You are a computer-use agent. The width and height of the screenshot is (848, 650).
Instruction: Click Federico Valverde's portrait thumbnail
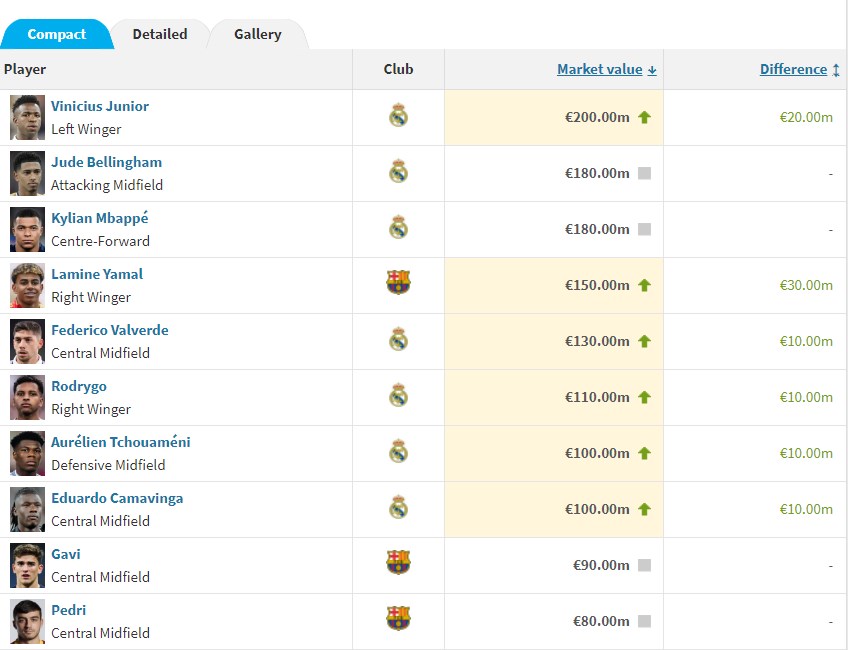(28, 341)
